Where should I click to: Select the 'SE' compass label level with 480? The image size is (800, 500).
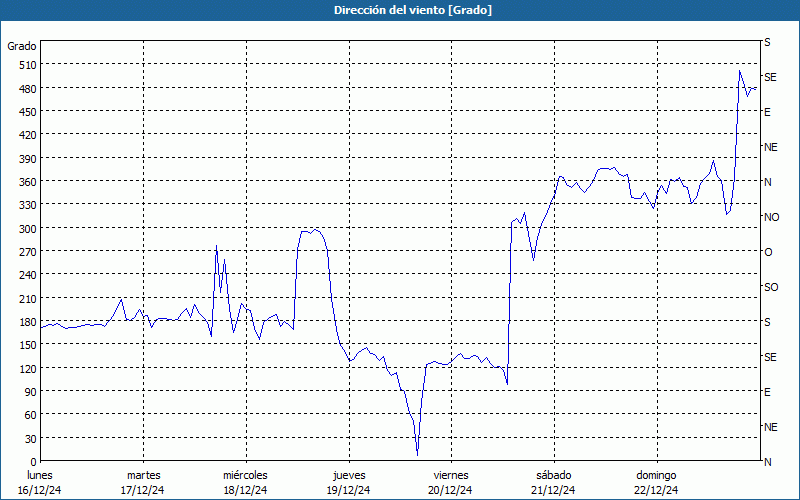[x=770, y=77]
